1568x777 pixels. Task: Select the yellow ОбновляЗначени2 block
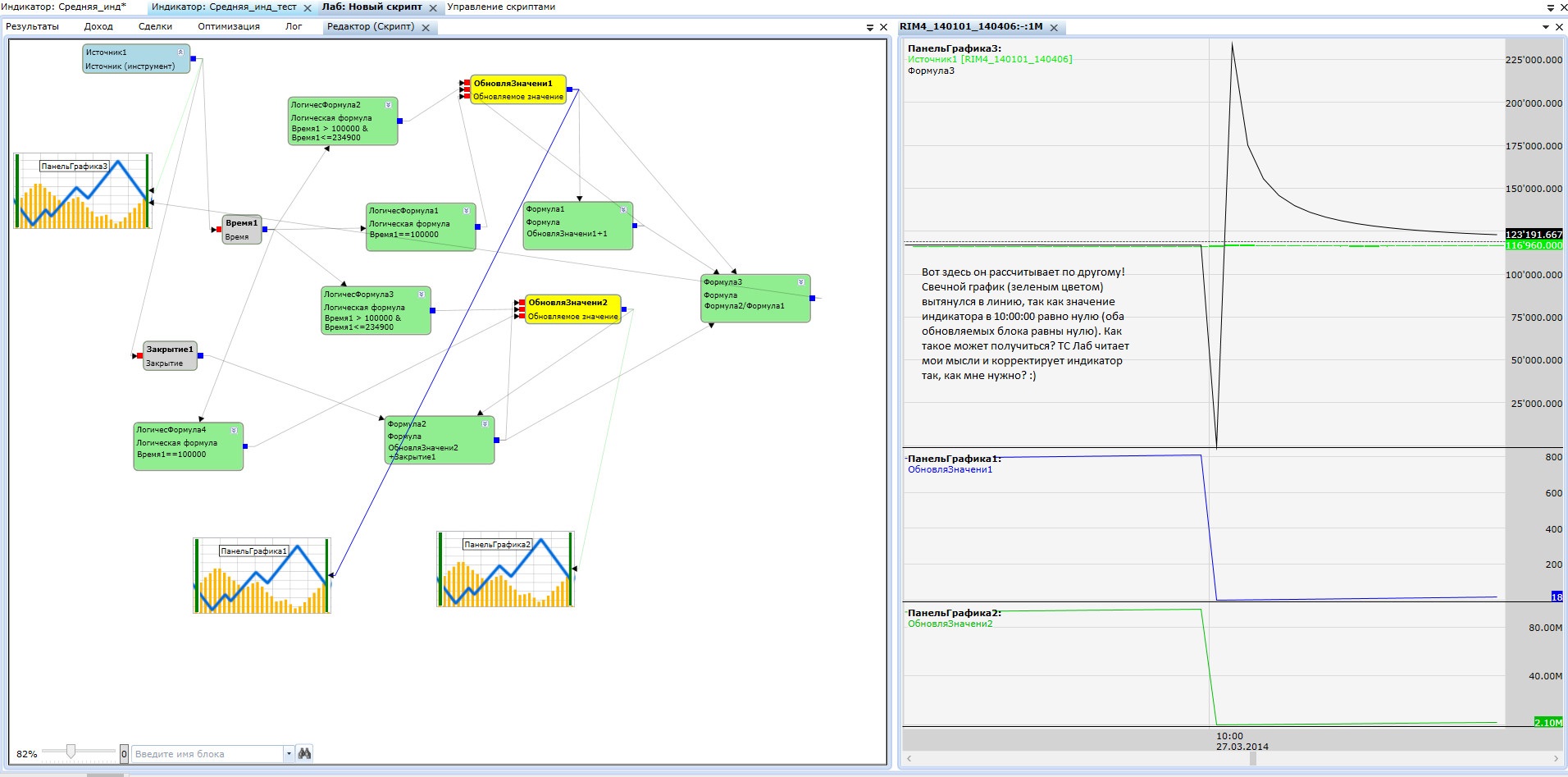572,309
